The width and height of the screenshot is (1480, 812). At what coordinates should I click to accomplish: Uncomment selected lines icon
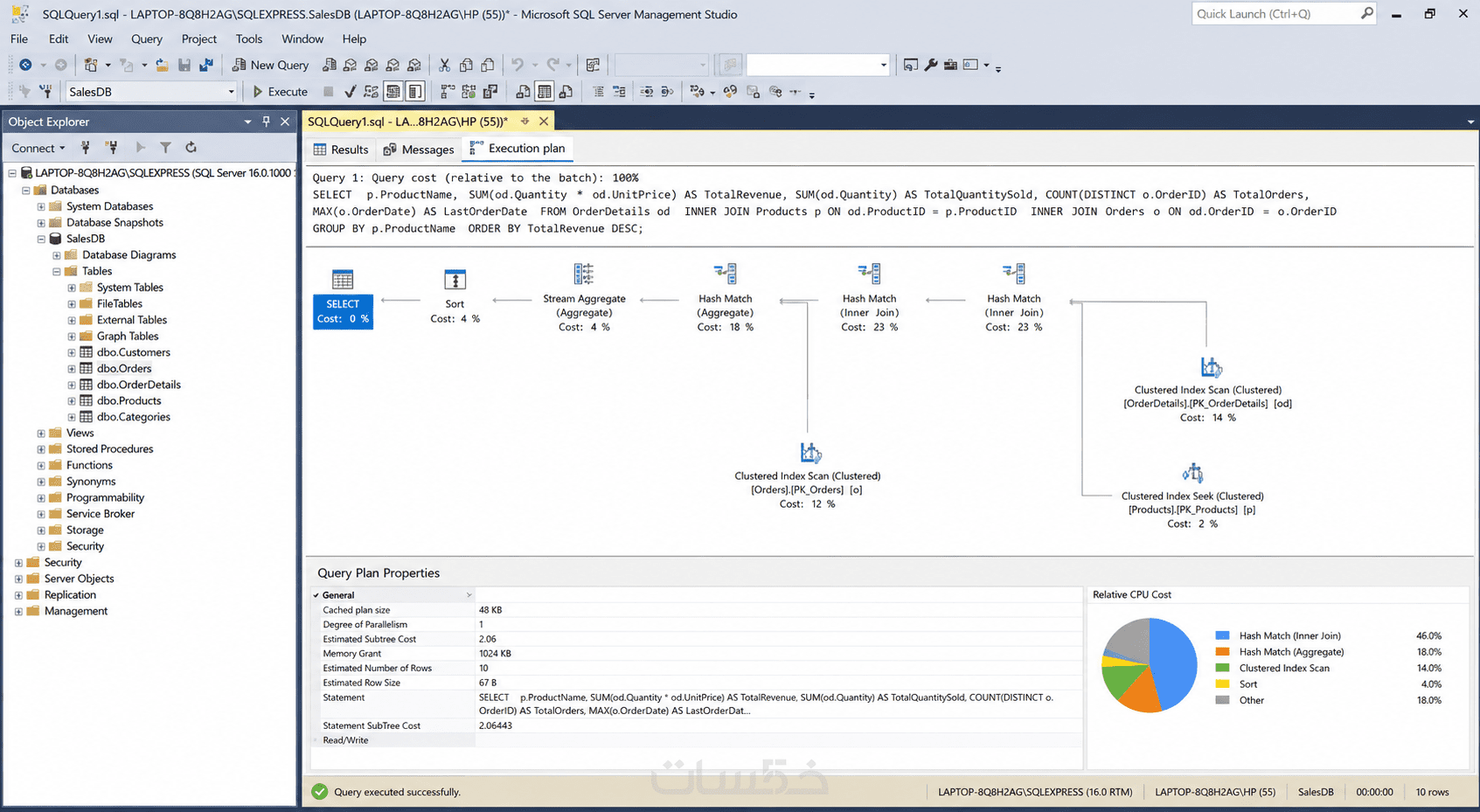(x=619, y=91)
